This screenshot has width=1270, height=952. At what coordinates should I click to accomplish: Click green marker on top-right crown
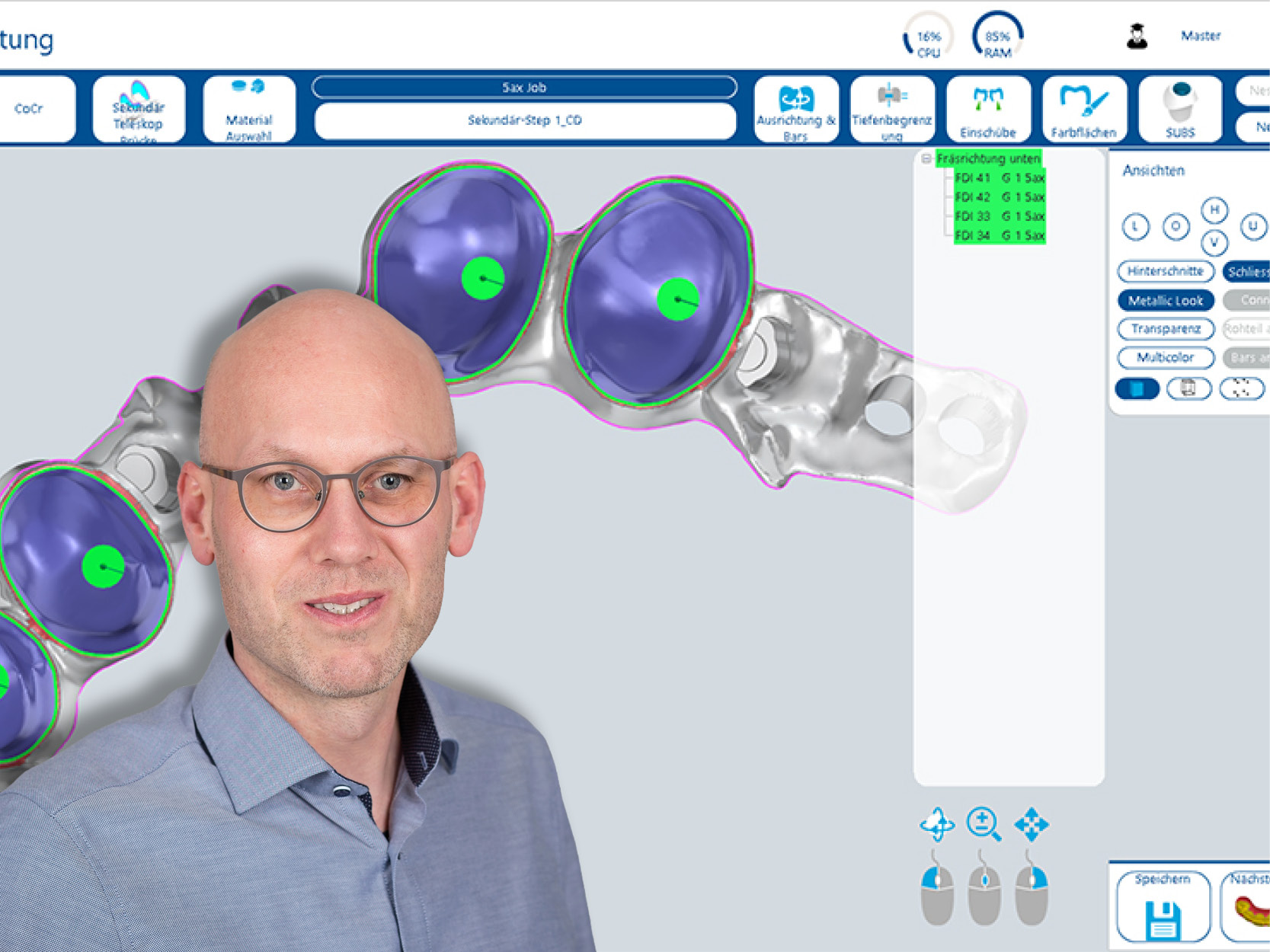click(677, 299)
